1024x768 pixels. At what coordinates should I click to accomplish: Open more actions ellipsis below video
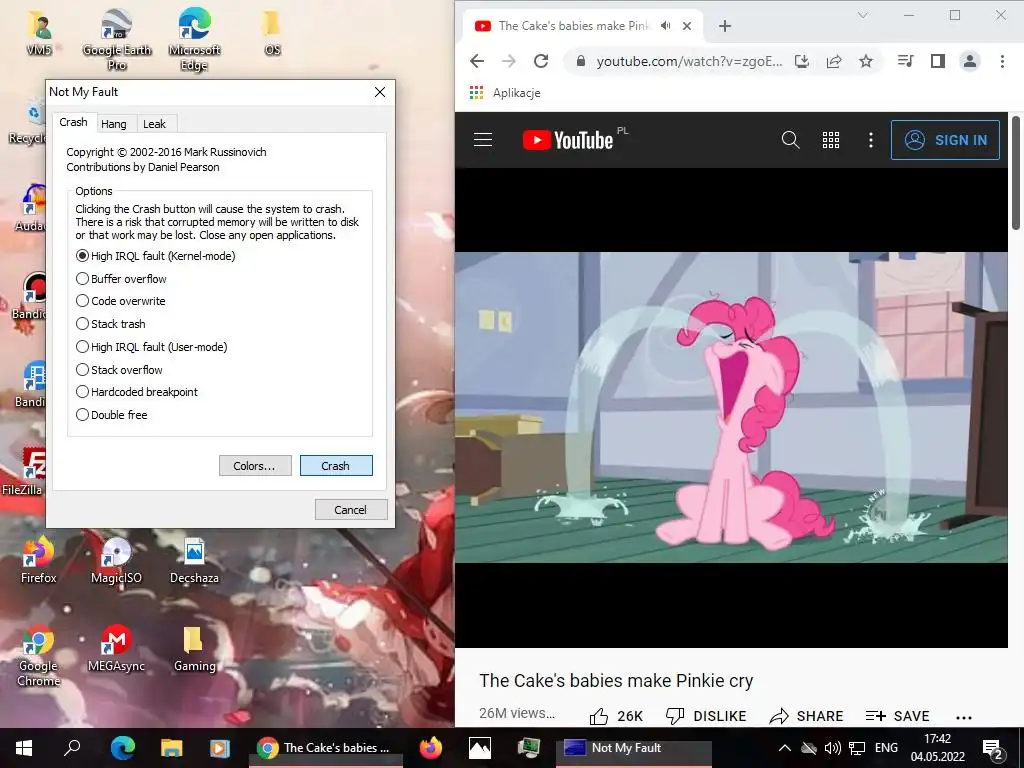pyautogui.click(x=964, y=717)
